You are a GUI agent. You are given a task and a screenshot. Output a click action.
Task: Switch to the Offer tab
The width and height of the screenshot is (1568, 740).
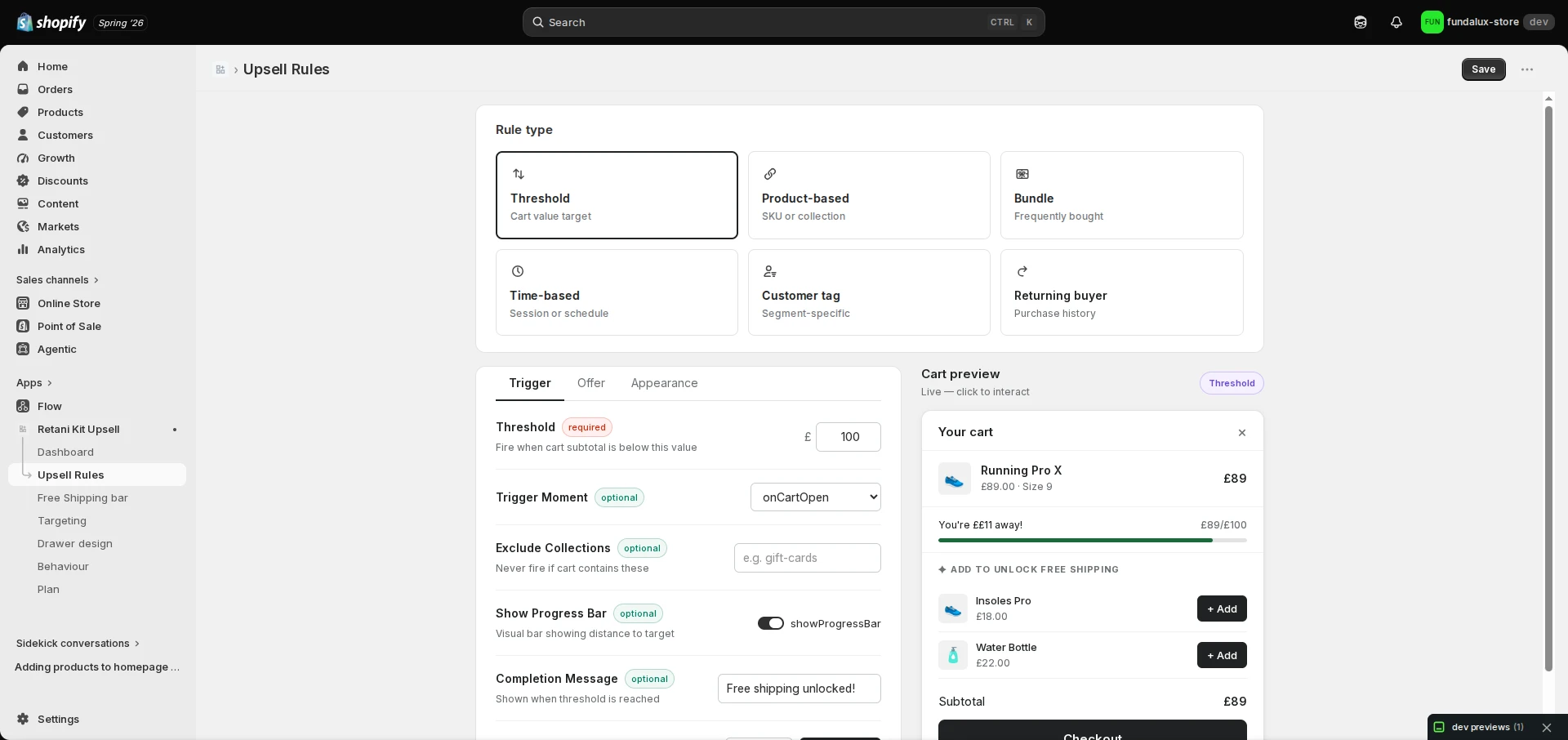pos(591,383)
